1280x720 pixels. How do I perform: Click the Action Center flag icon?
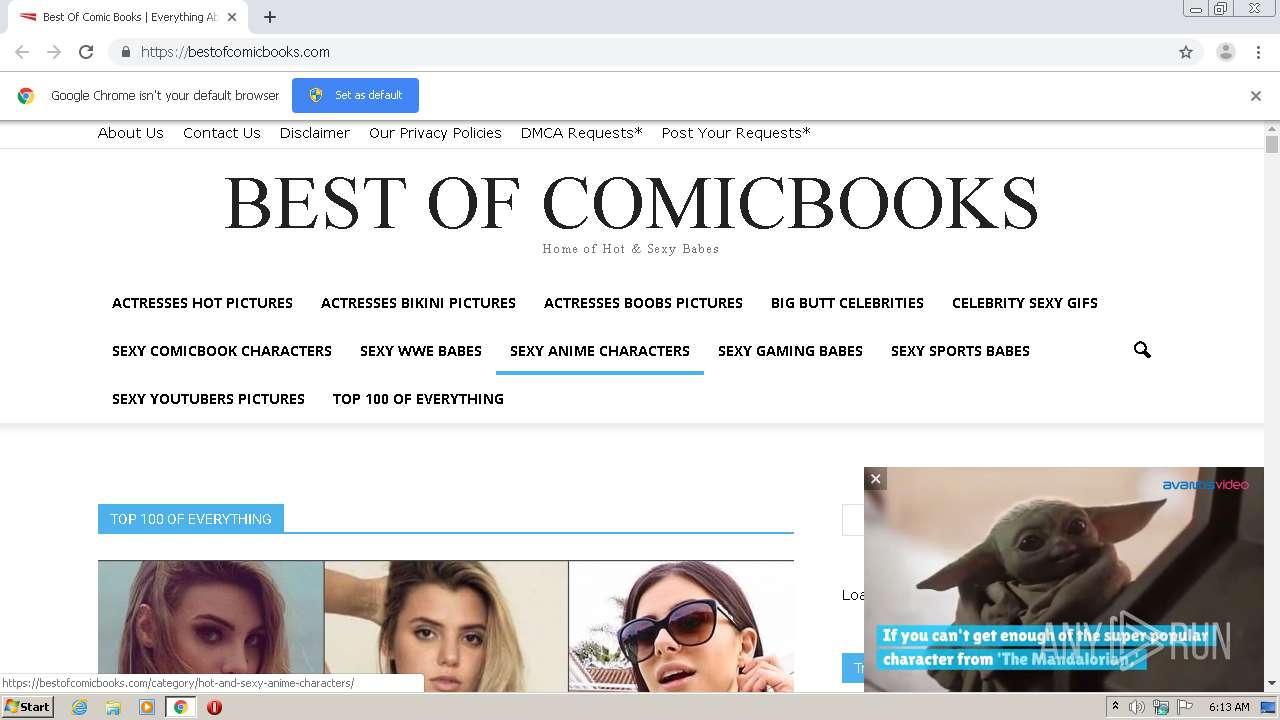click(x=1185, y=707)
